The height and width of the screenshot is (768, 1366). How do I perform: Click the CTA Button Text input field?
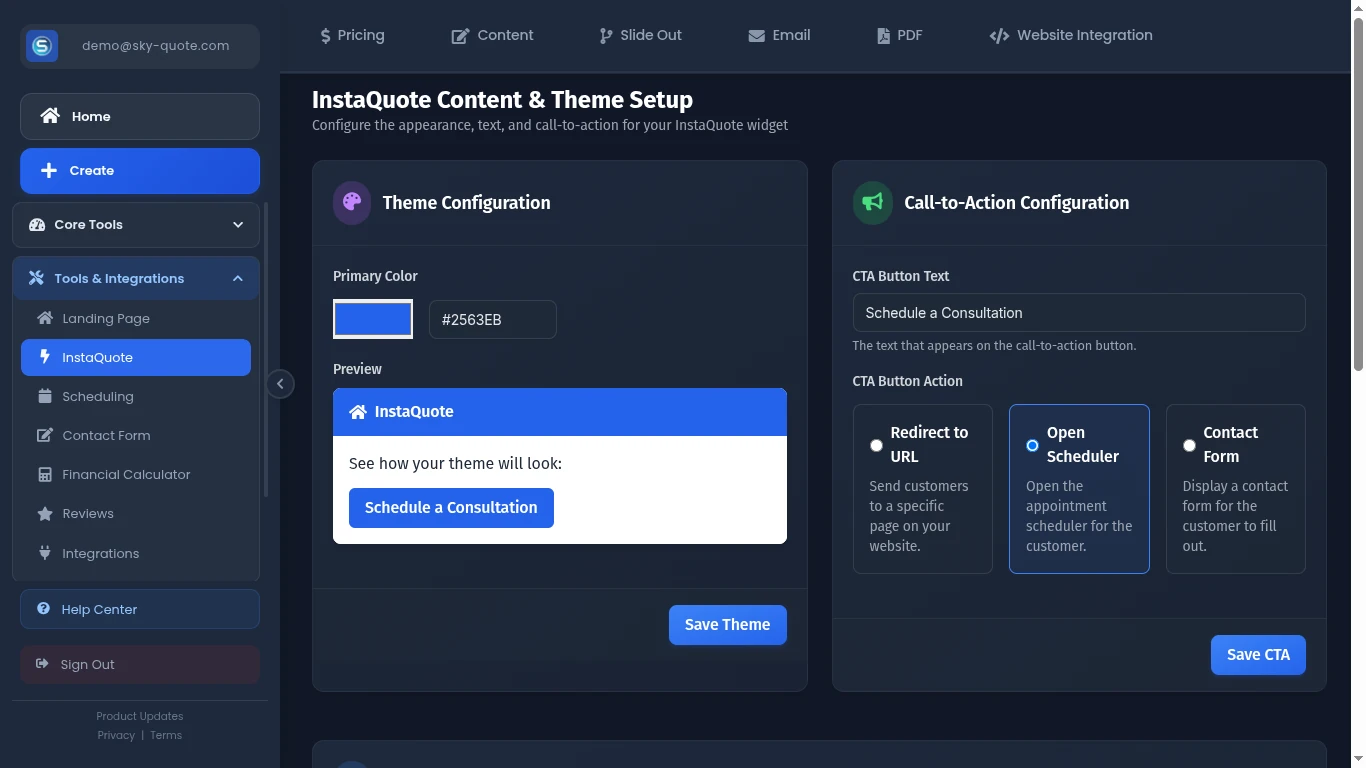pos(1078,313)
